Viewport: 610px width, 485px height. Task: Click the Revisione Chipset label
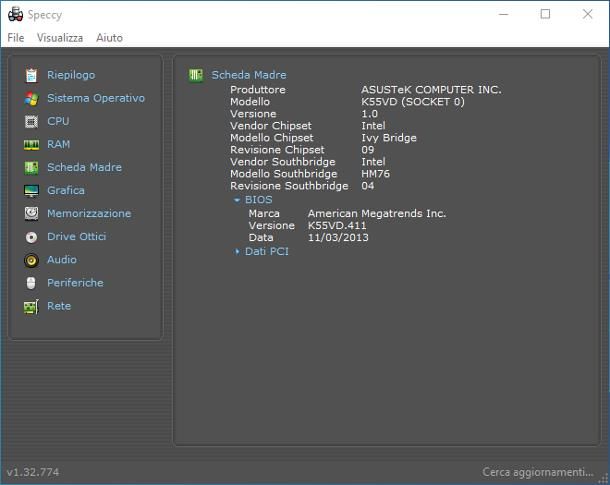(277, 150)
